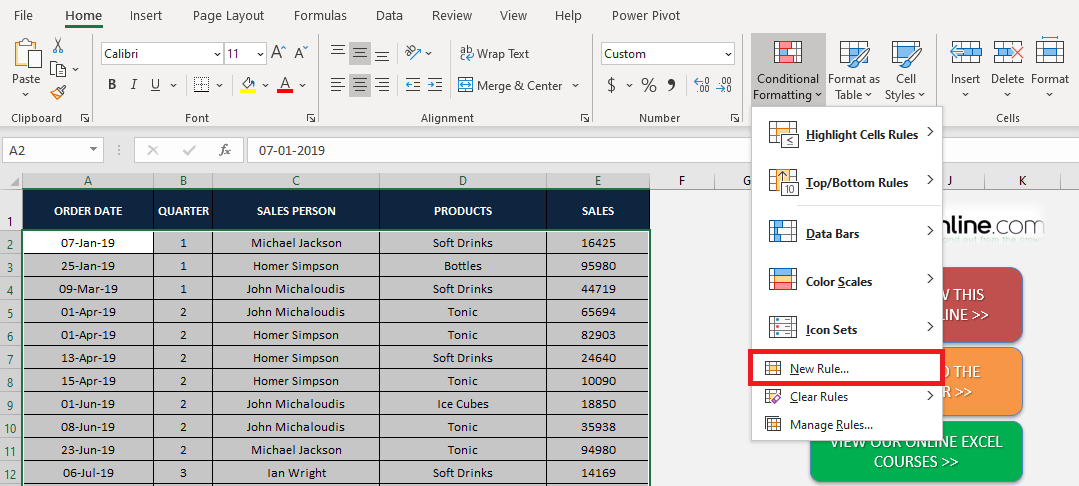
Task: Toggle Wrap Text
Action: pyautogui.click(x=494, y=54)
